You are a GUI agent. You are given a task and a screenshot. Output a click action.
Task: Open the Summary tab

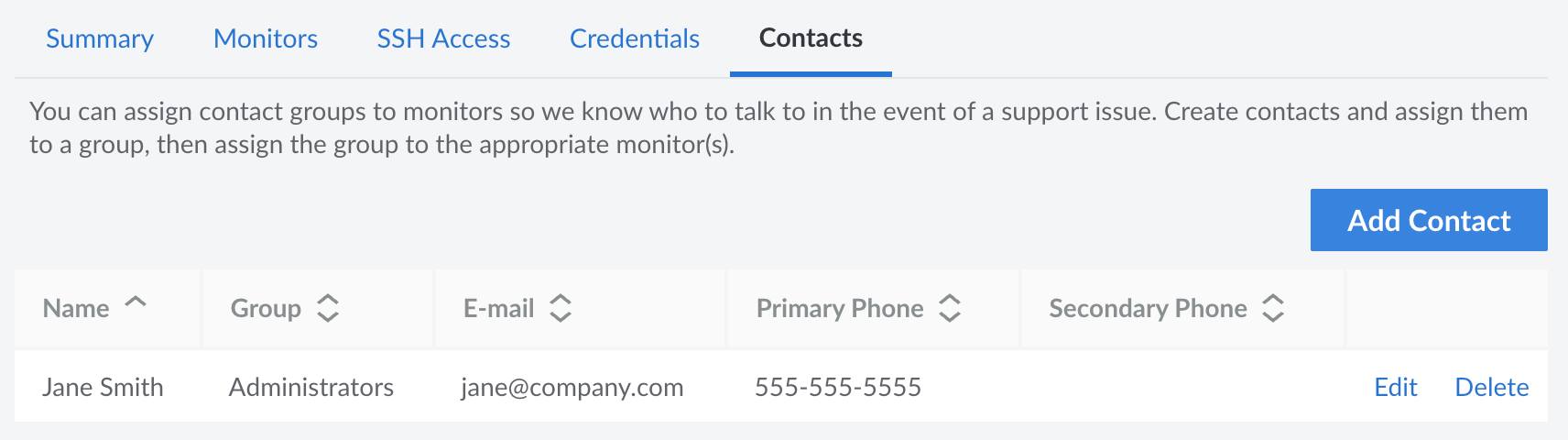click(x=100, y=38)
